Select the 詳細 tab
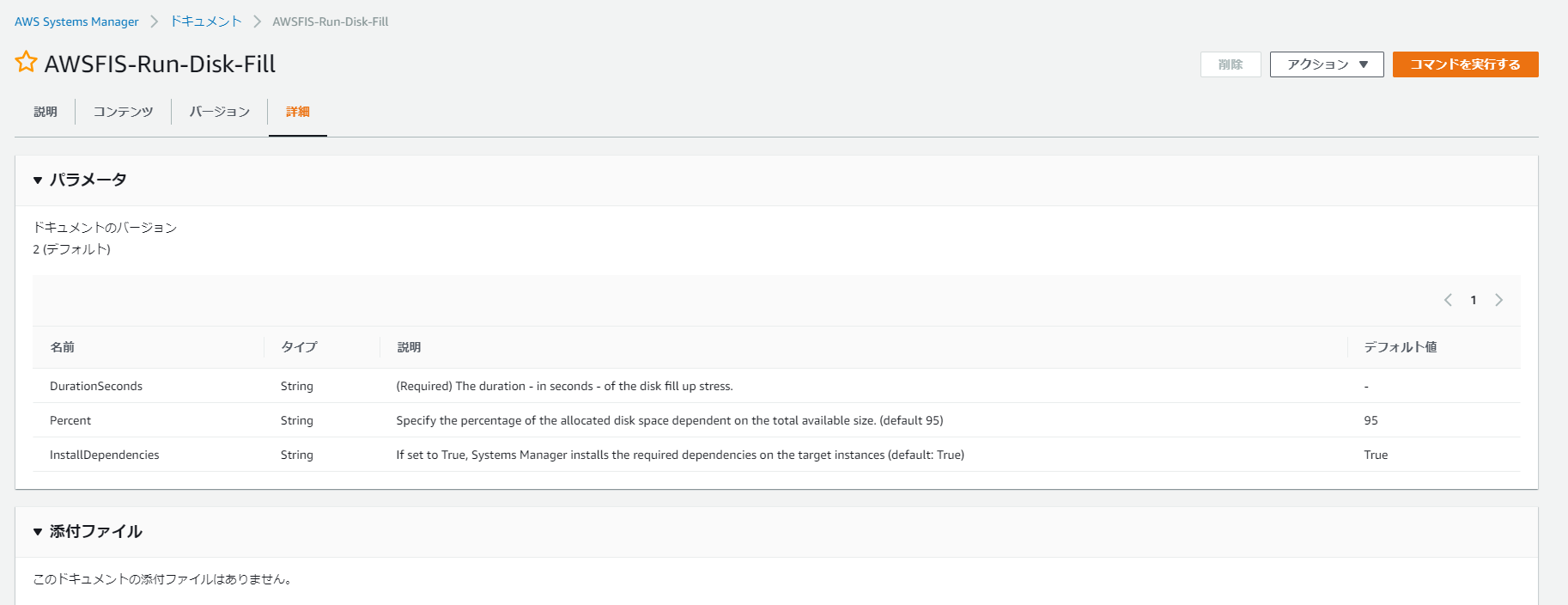This screenshot has height=605, width=1568. pyautogui.click(x=298, y=112)
